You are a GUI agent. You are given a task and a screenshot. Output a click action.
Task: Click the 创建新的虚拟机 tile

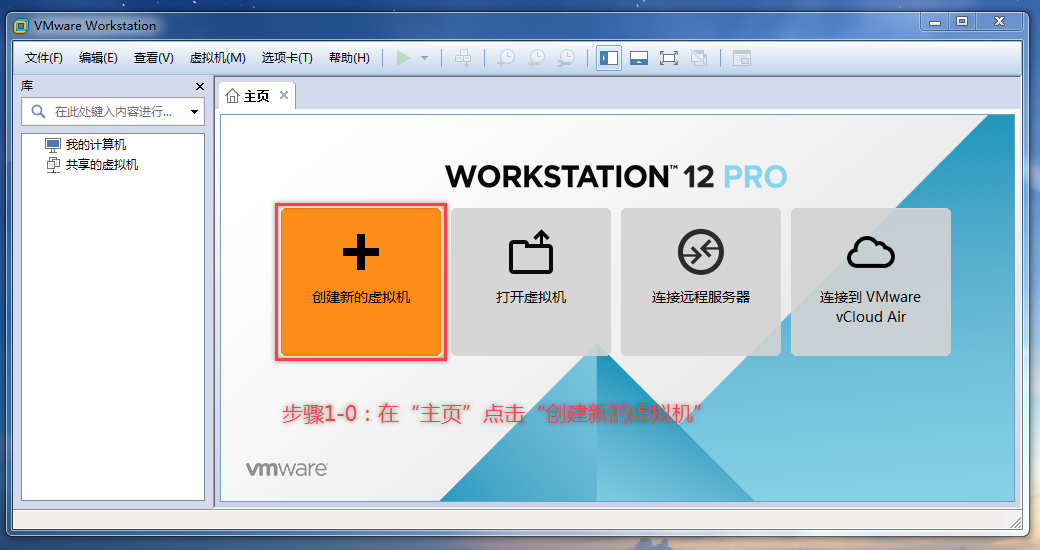pos(361,282)
